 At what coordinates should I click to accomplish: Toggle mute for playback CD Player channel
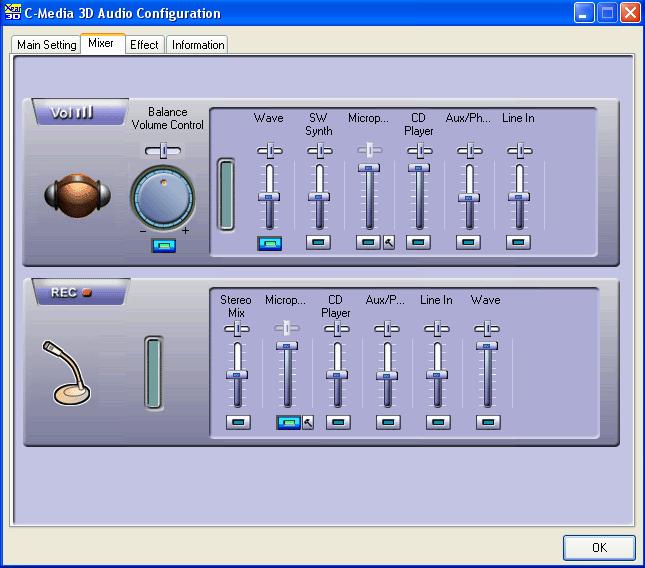pos(418,242)
